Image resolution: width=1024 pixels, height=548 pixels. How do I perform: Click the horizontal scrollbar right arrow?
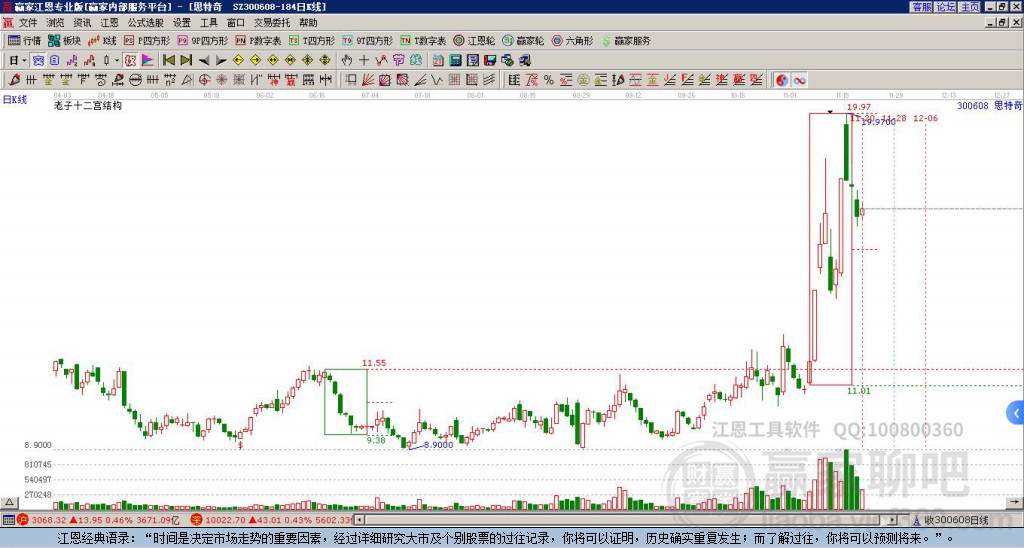893,520
